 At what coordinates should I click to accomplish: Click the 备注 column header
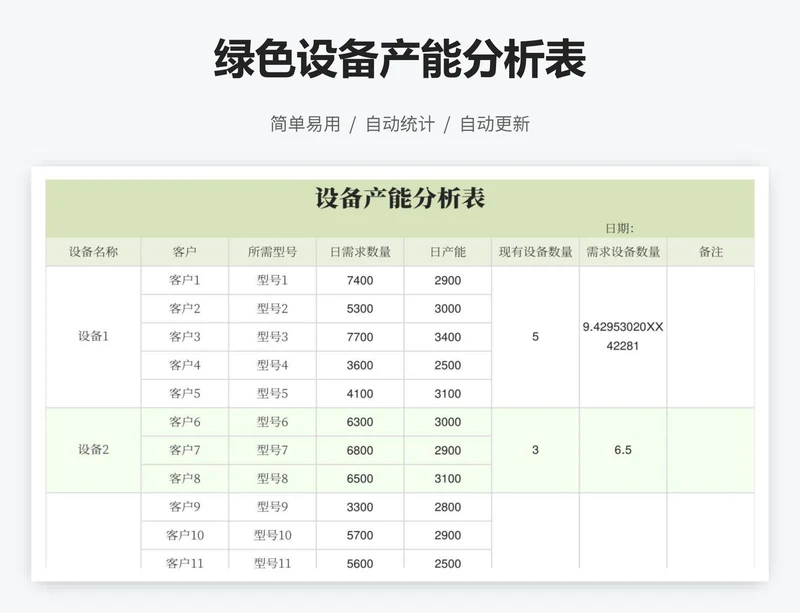(x=711, y=252)
